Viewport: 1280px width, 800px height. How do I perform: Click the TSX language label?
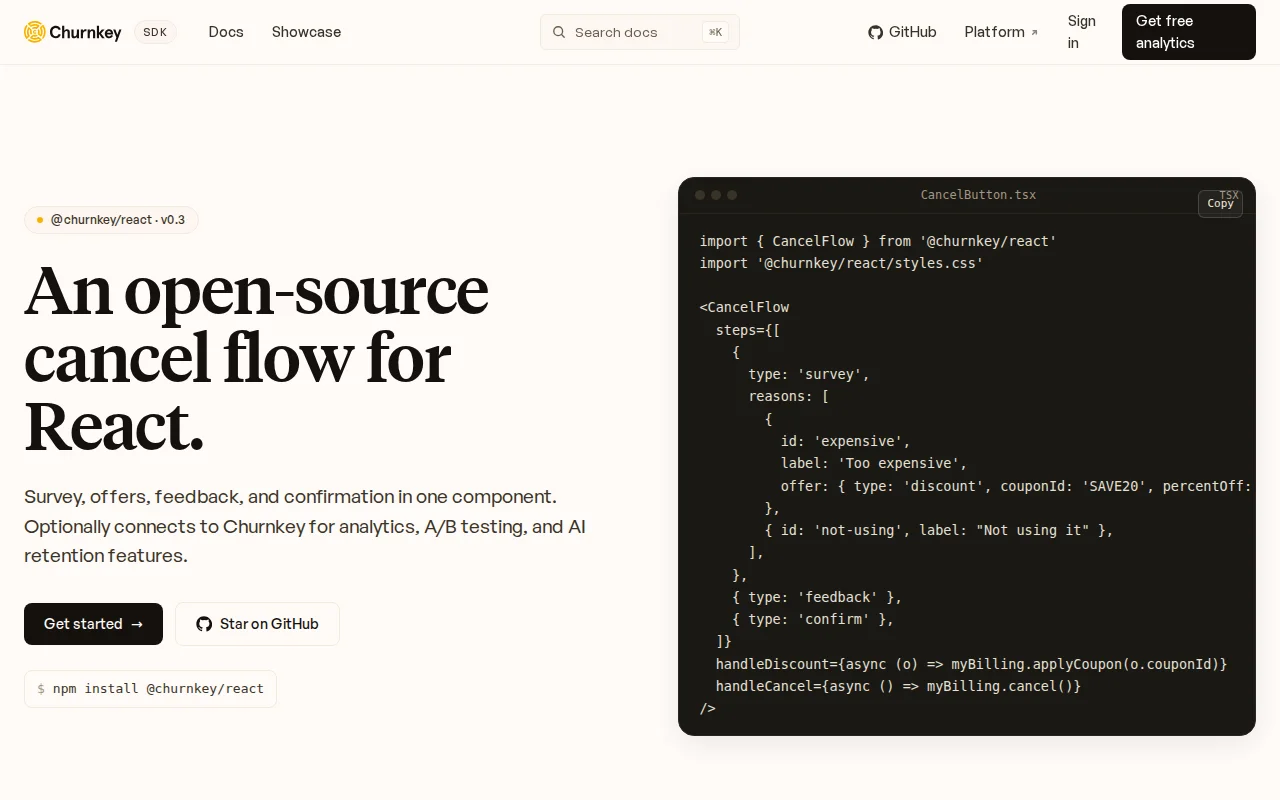coord(1229,195)
